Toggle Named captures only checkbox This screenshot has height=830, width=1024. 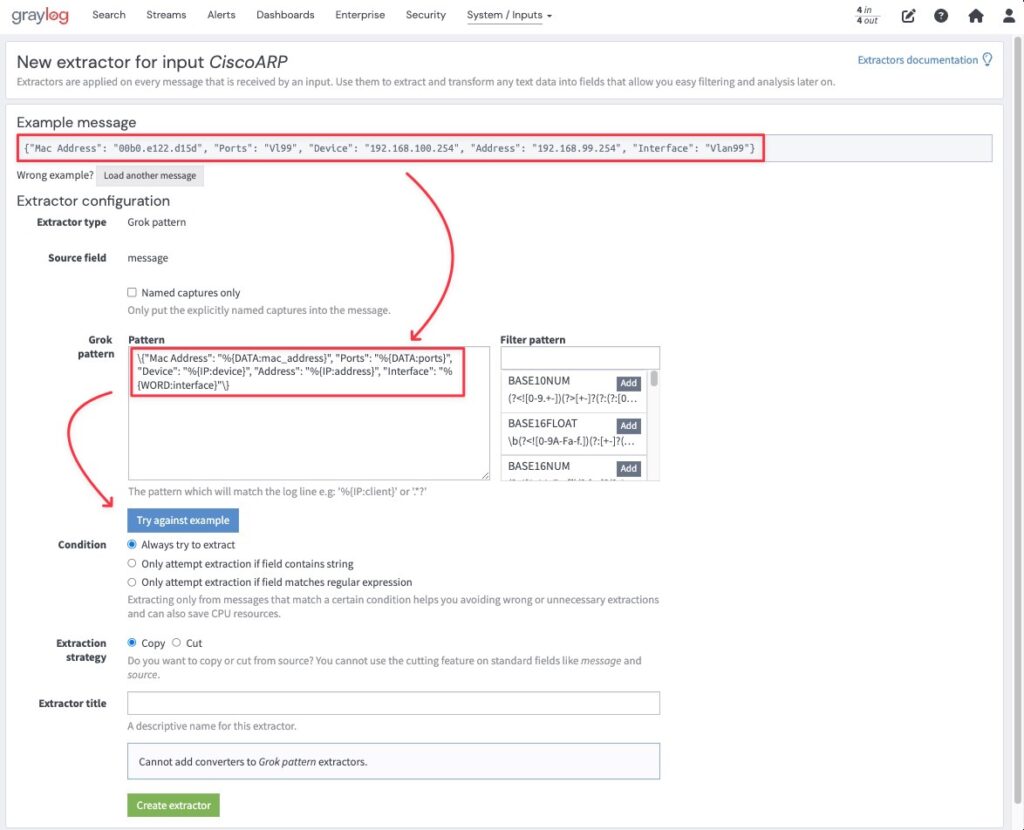point(132,292)
